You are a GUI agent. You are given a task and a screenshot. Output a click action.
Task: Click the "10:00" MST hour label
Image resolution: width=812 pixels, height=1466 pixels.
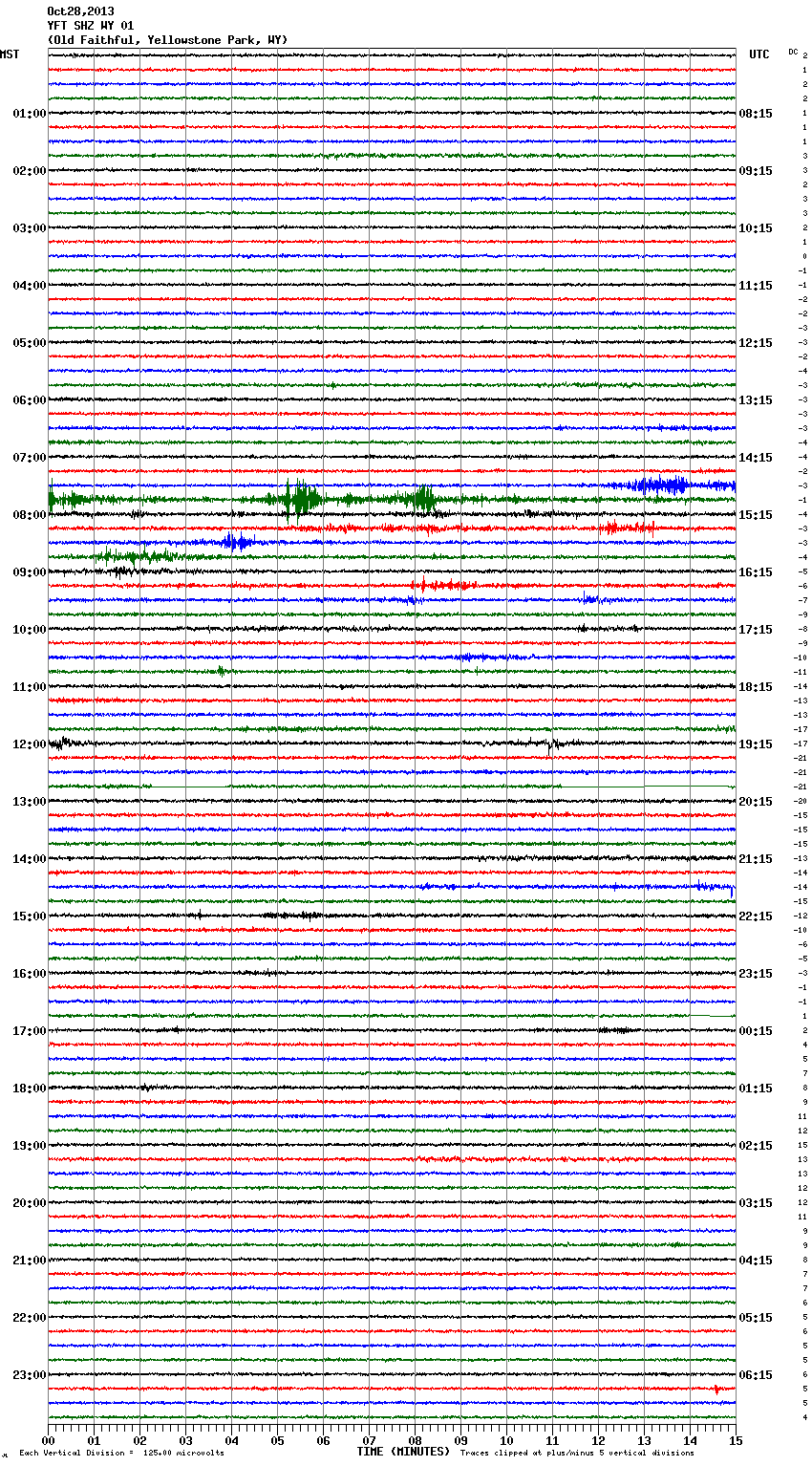click(x=30, y=630)
